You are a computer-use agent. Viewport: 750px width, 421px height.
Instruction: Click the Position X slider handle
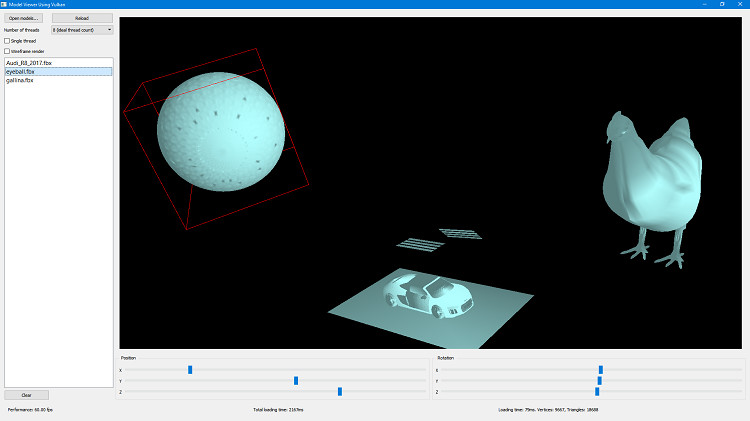[x=190, y=370]
